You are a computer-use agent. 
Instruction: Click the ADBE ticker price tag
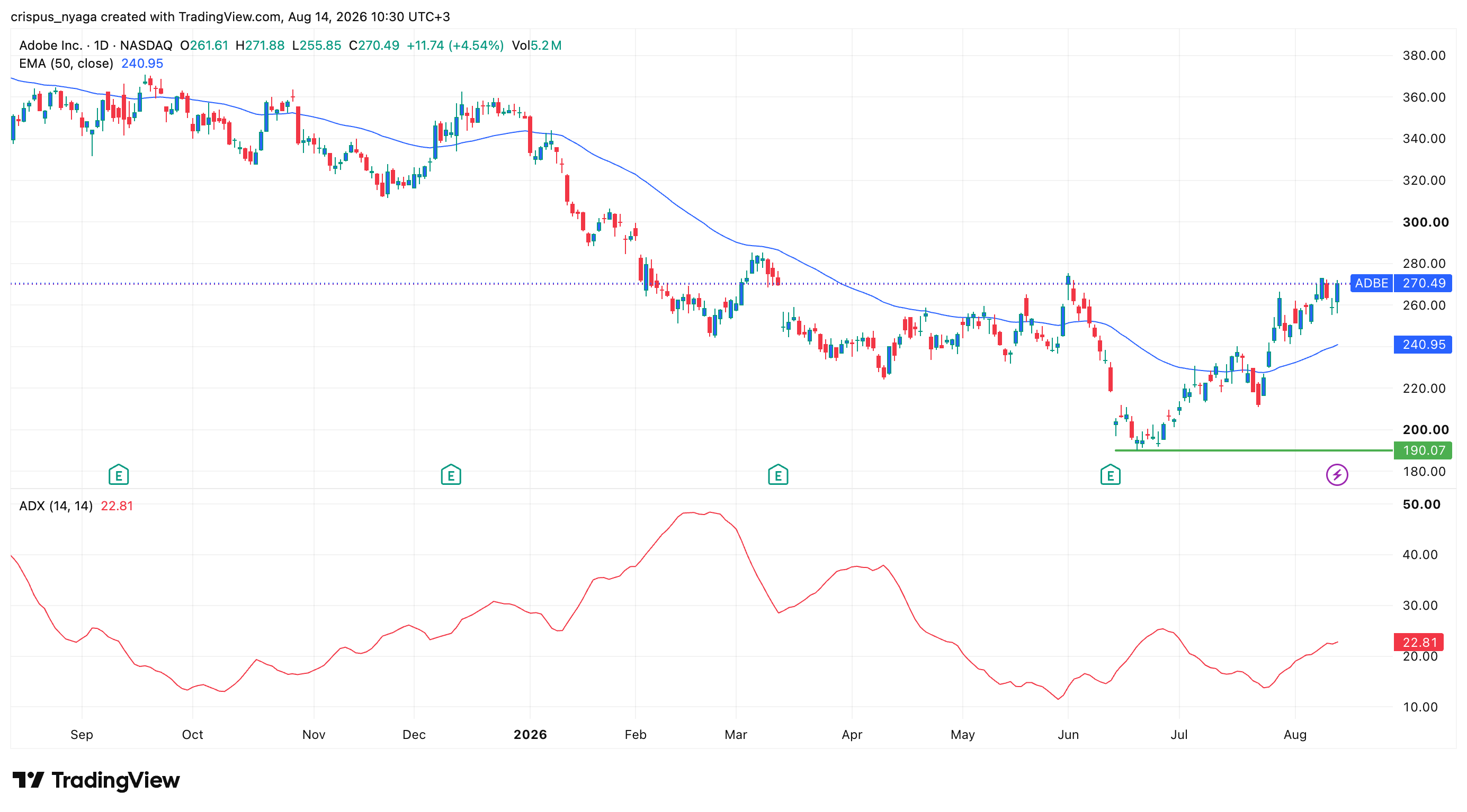coord(1371,283)
